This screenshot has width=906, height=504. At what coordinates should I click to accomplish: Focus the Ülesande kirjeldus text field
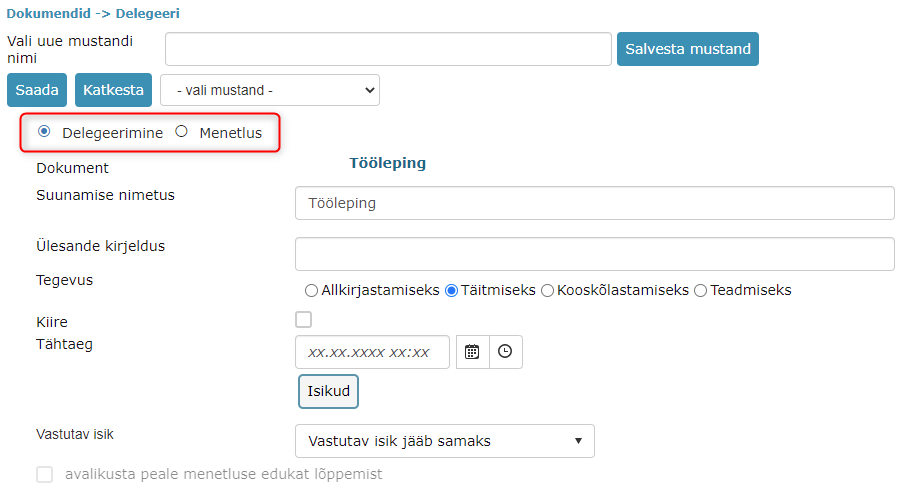pos(595,254)
